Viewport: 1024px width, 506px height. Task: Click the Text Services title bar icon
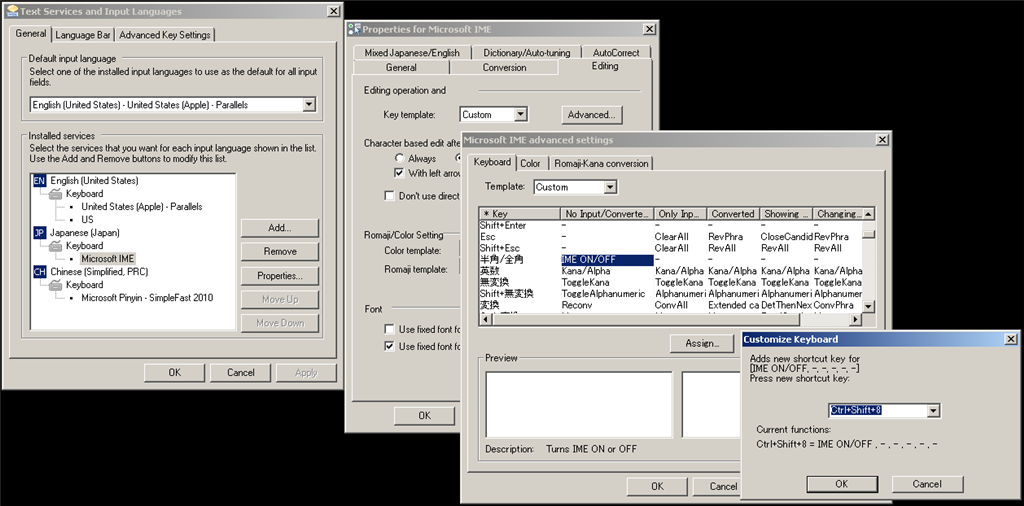[x=12, y=11]
